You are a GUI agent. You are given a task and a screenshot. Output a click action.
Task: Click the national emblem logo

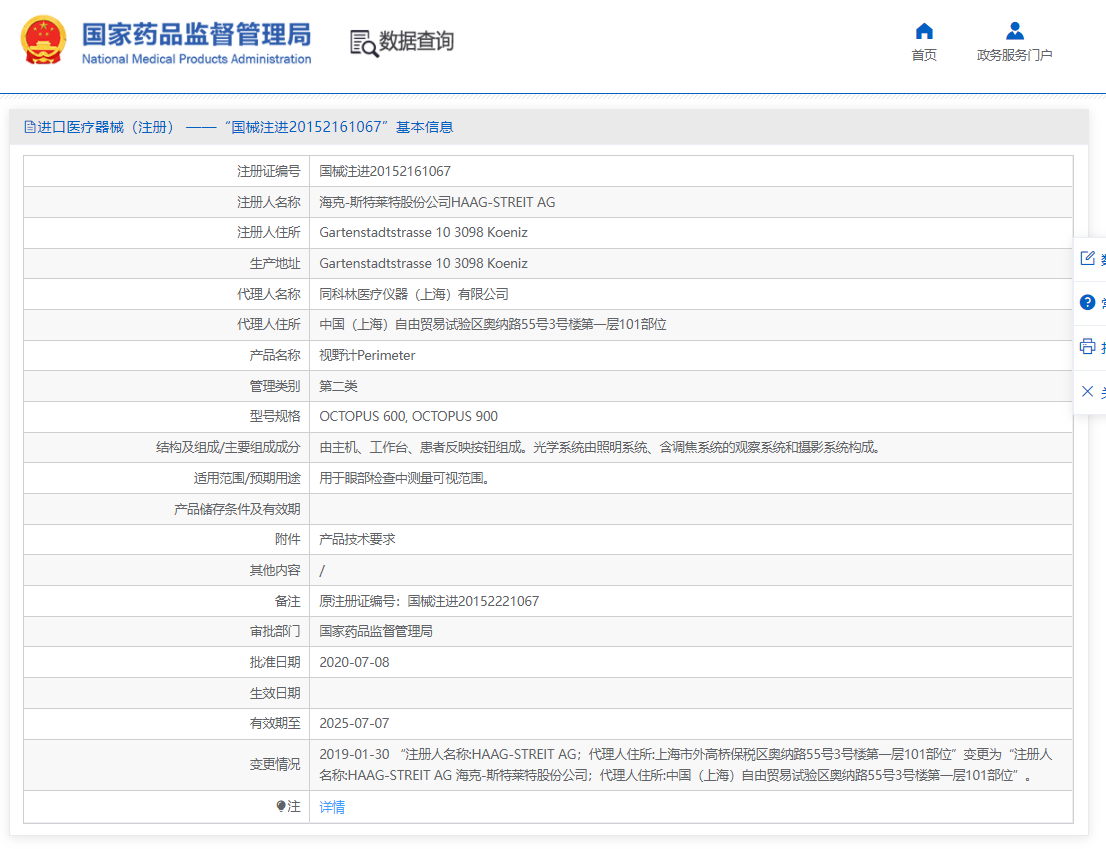44,41
